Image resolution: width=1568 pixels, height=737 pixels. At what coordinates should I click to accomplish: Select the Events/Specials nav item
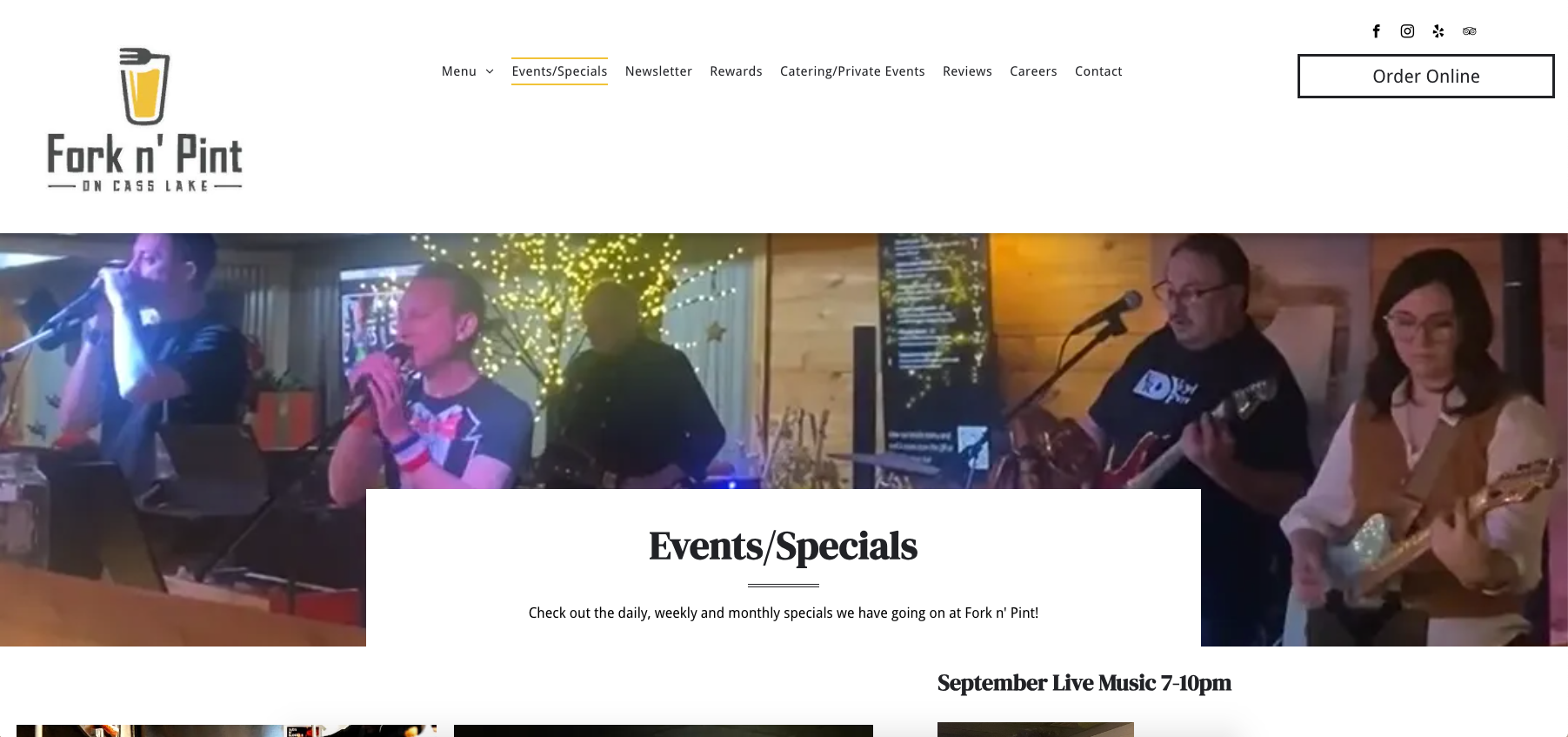[x=559, y=71]
